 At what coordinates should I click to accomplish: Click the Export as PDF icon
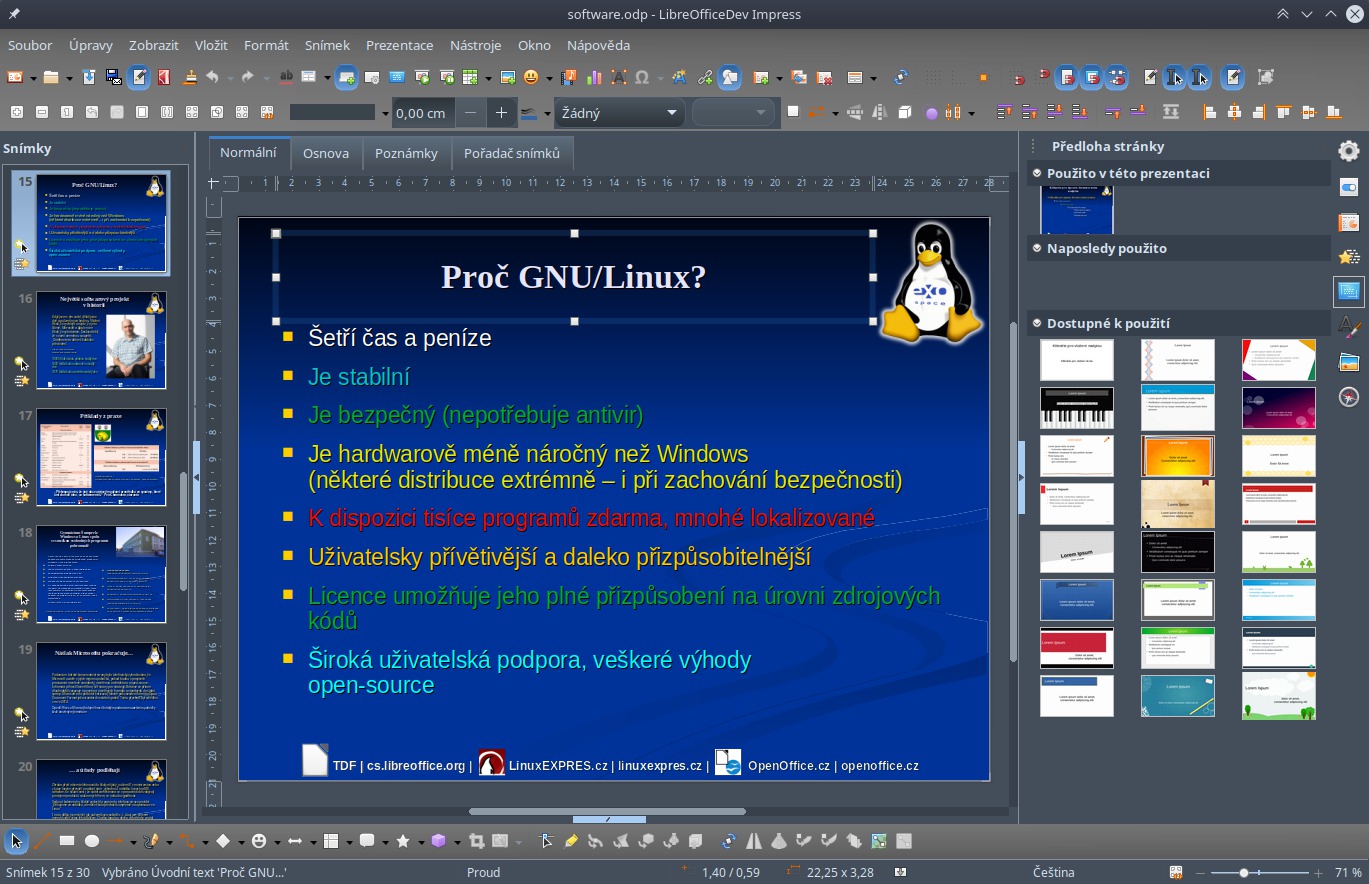coord(163,77)
